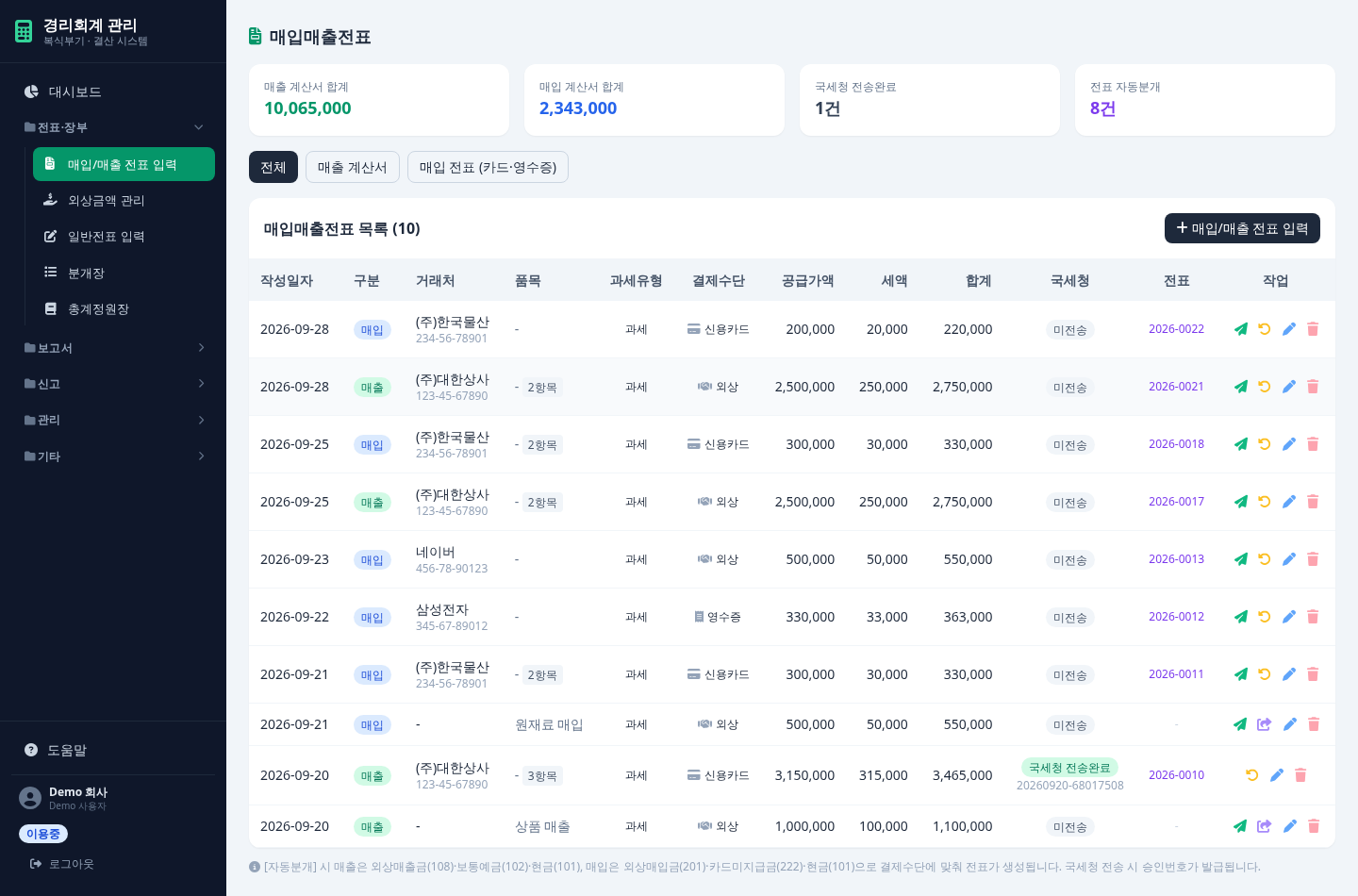The width and height of the screenshot is (1358, 896).
Task: Open voucher link 2026-0013
Action: coord(1176,559)
